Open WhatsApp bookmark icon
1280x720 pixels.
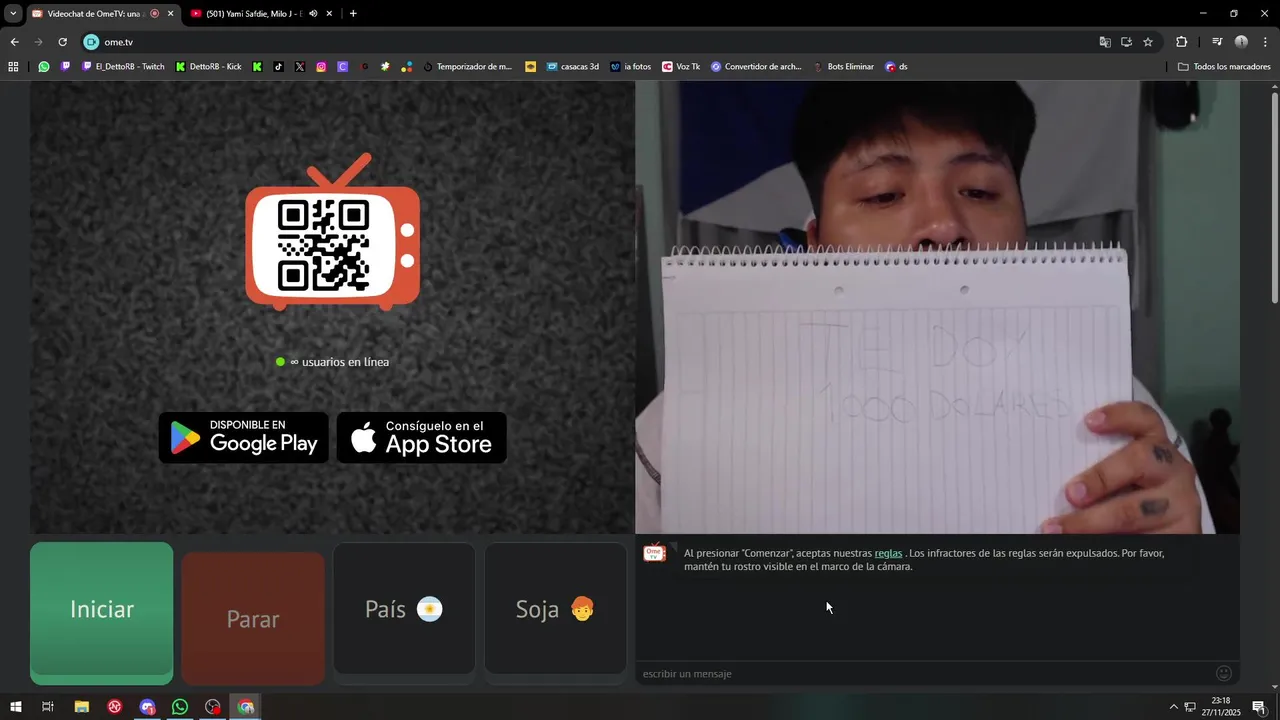click(x=44, y=67)
